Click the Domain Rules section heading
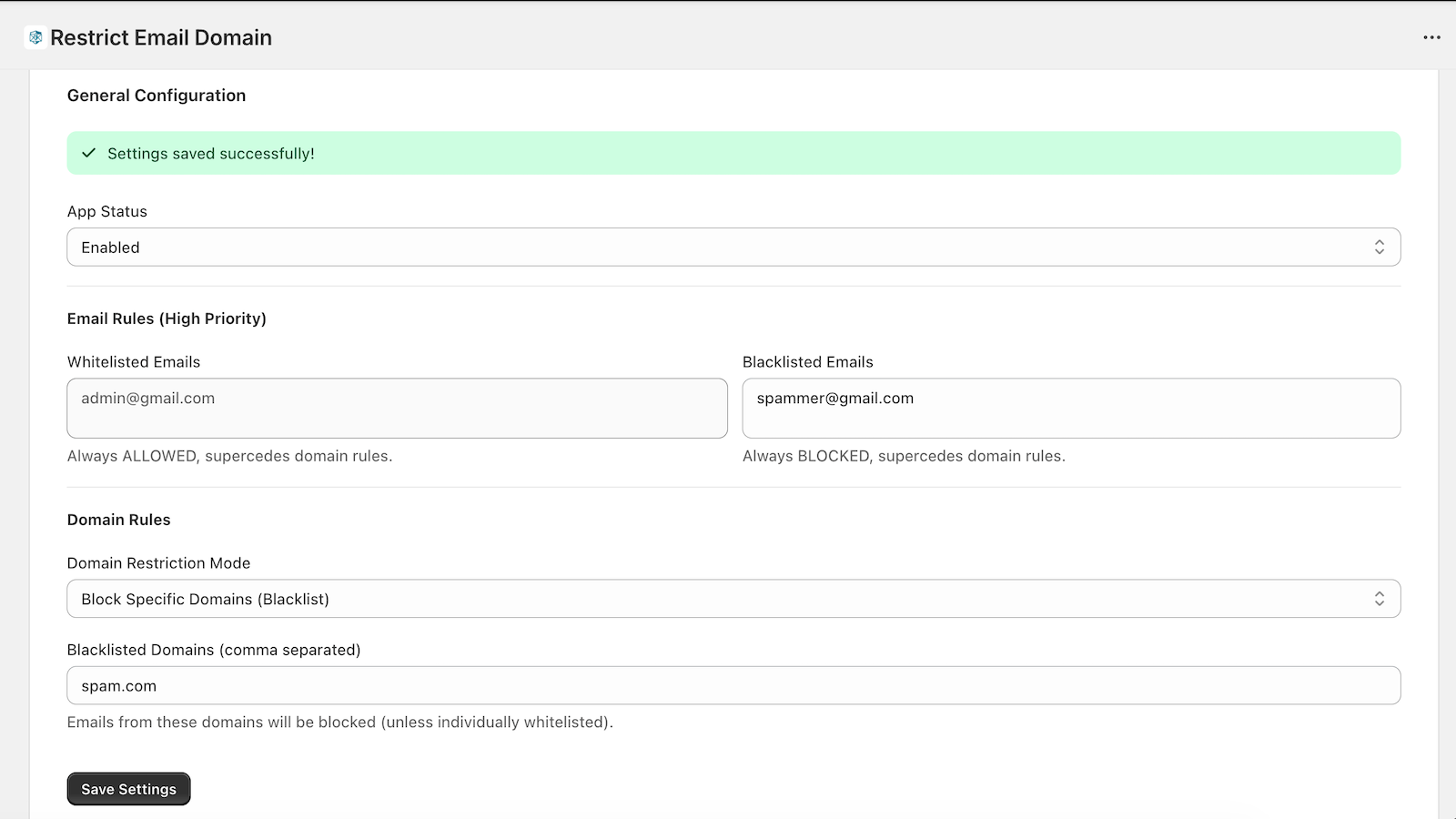This screenshot has width=1456, height=819. tap(119, 520)
